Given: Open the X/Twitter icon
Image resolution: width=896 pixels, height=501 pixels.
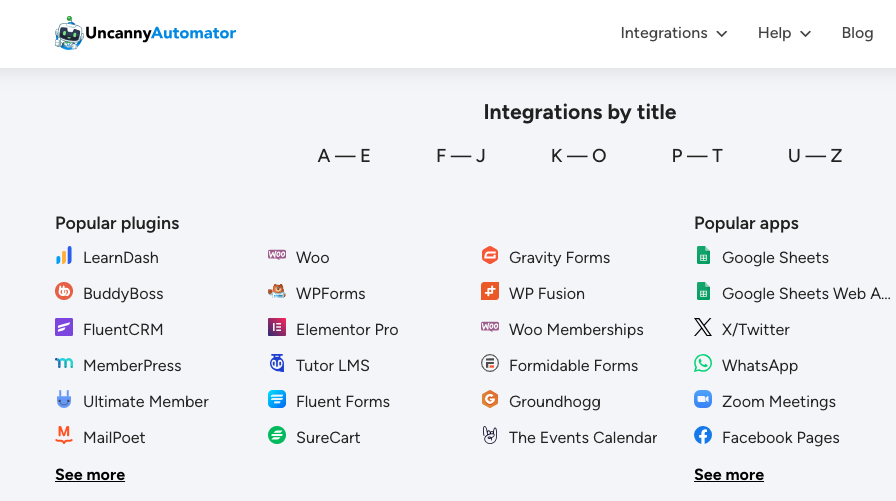Looking at the screenshot, I should [x=703, y=327].
